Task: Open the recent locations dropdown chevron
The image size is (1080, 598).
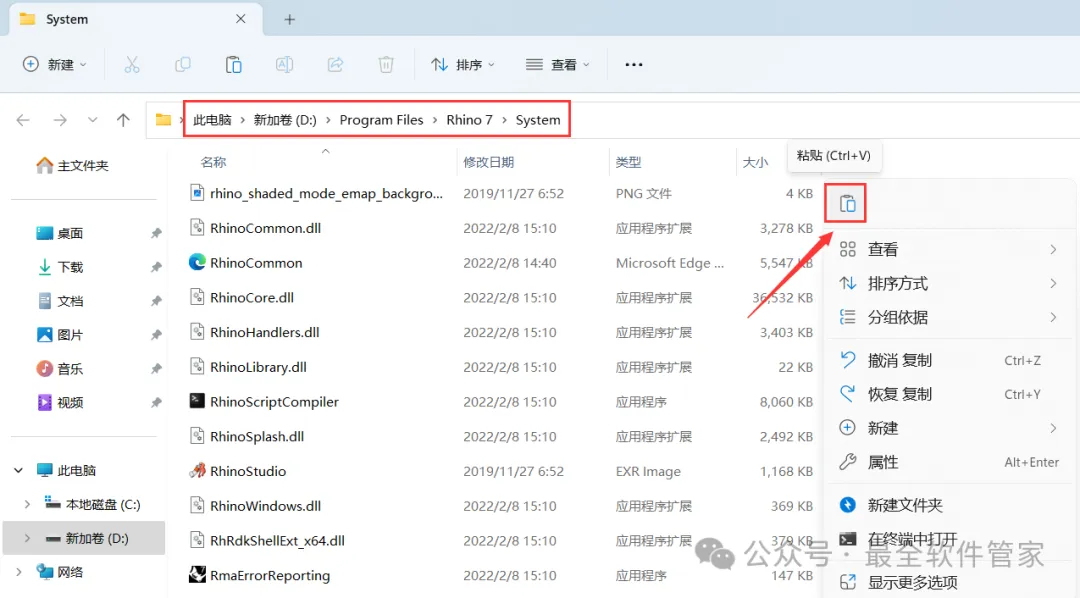Action: point(92,121)
